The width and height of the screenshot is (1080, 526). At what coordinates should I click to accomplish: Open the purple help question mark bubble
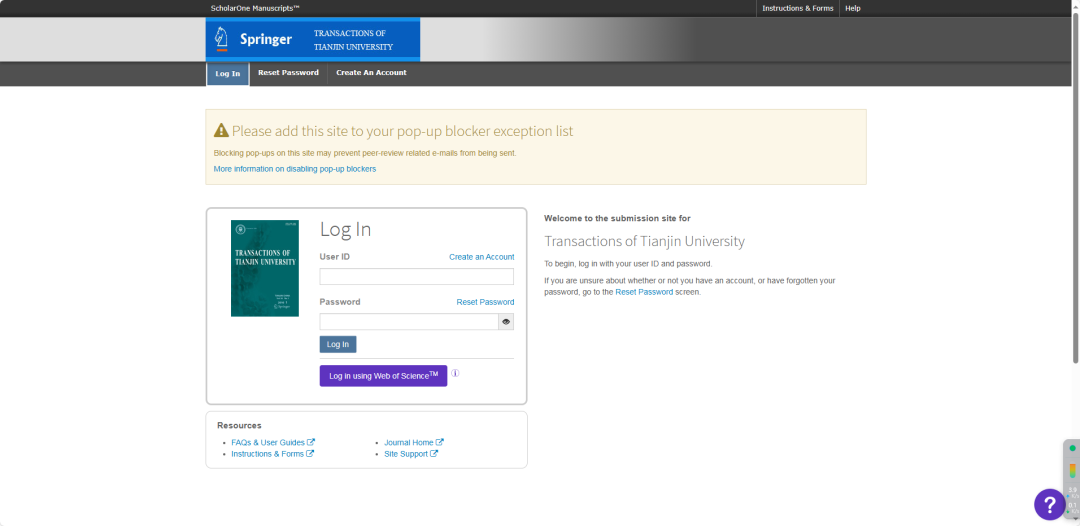point(1050,505)
